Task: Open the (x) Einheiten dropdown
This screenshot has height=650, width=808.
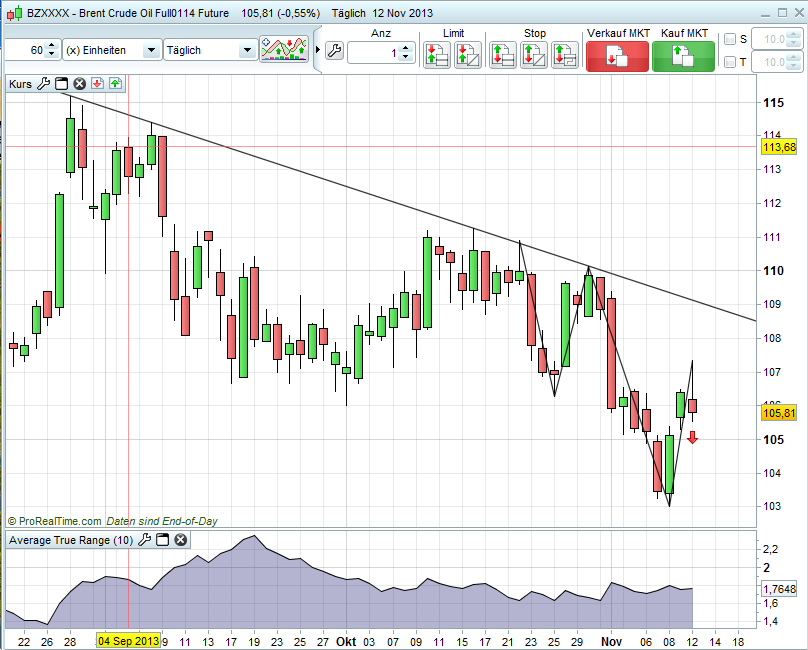Action: [x=111, y=50]
